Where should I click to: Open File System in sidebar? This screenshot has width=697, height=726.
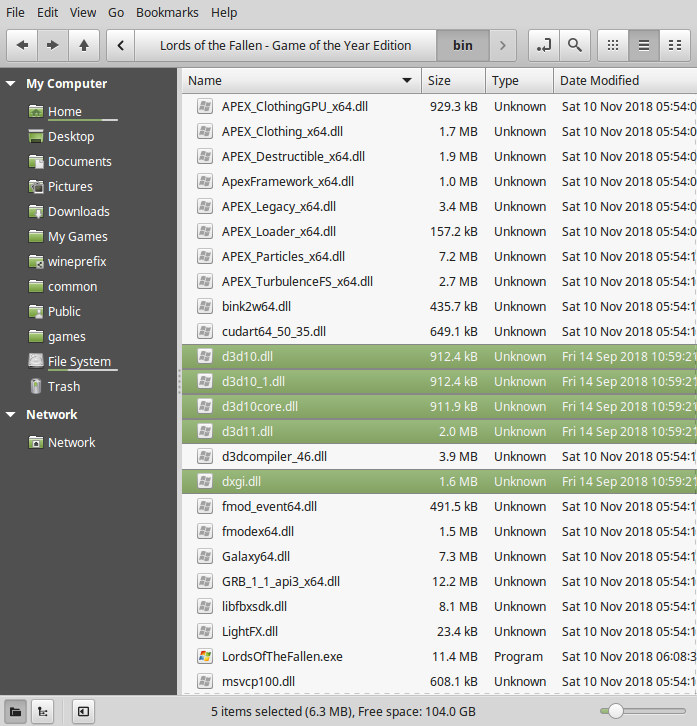[x=79, y=362]
